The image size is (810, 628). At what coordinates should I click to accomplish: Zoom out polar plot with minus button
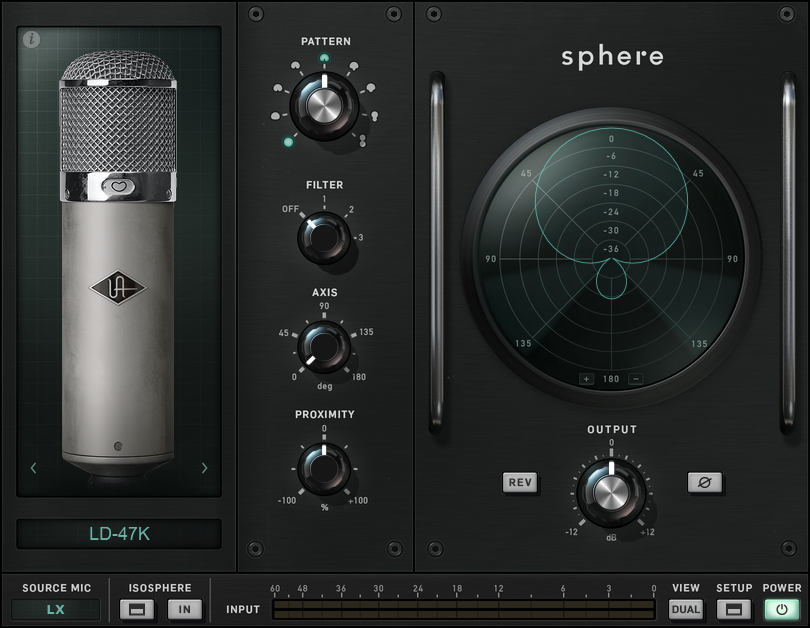(x=636, y=379)
